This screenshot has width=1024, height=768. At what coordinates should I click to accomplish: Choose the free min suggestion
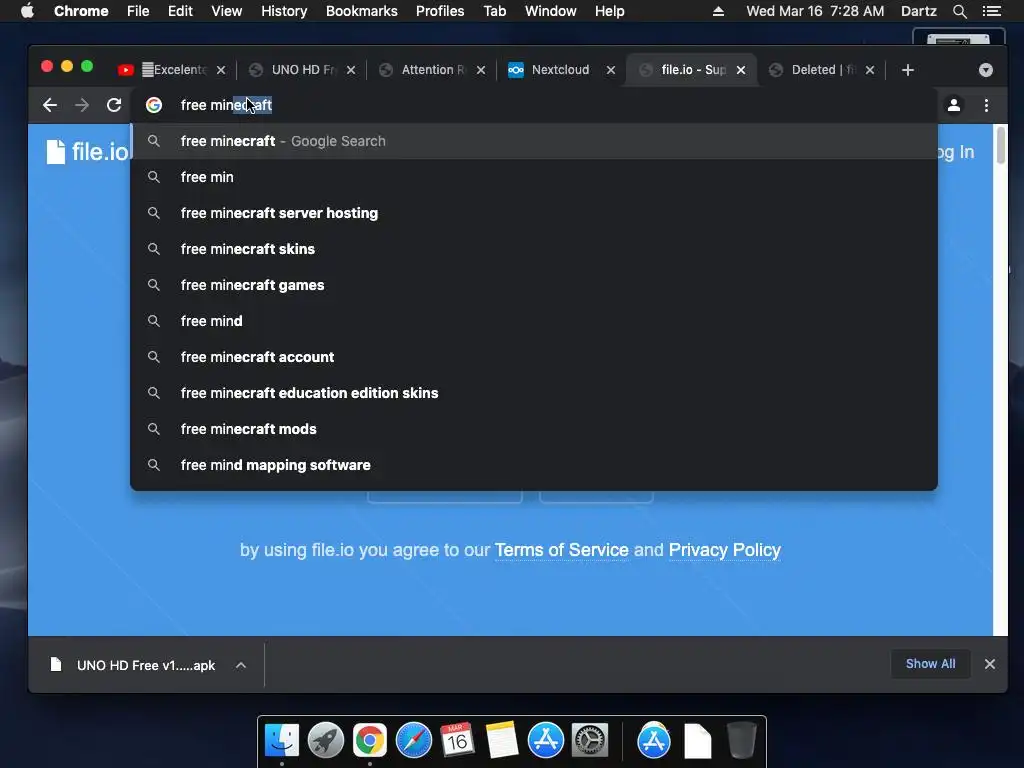point(534,177)
